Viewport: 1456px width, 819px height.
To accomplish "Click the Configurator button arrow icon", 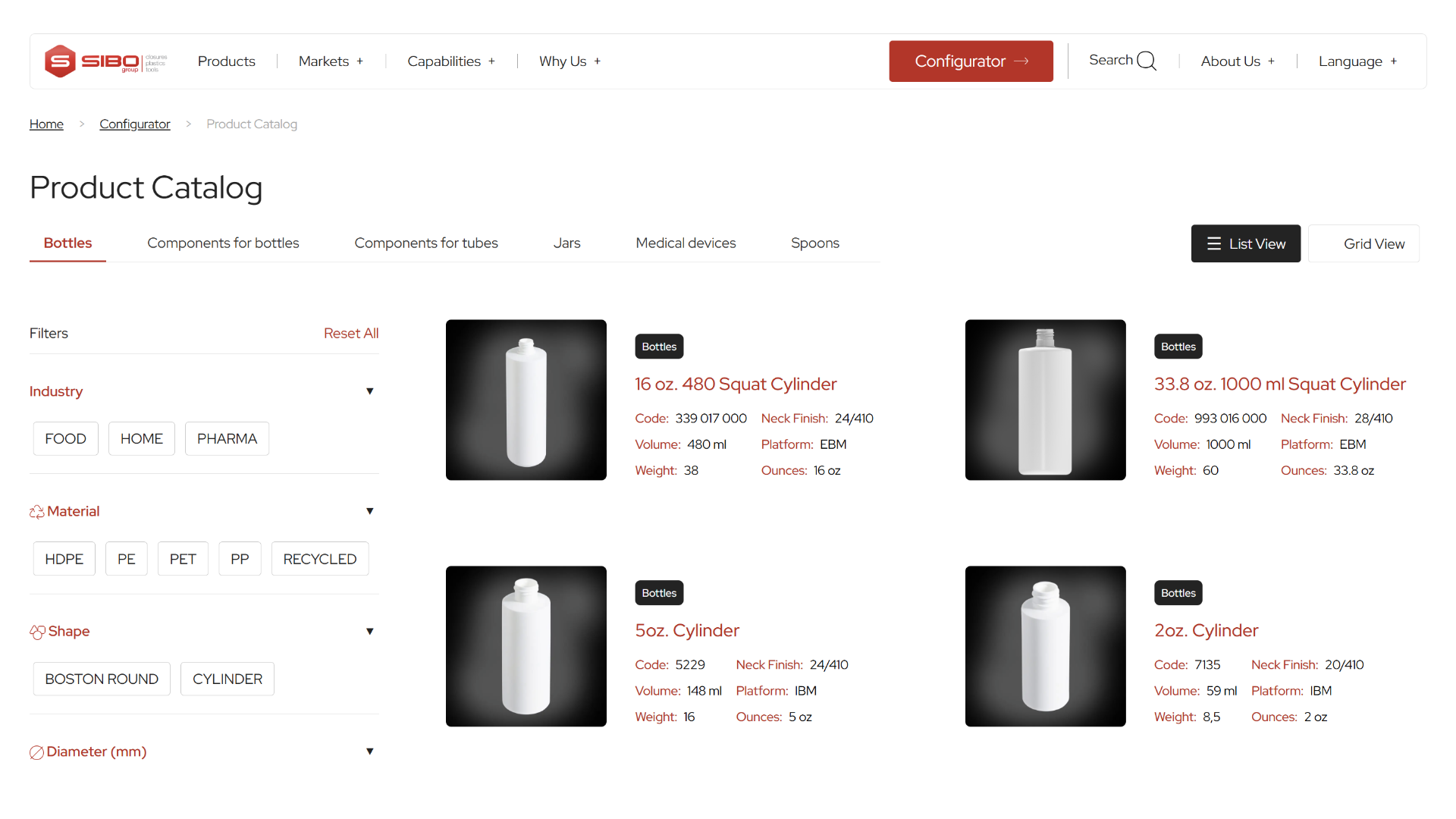I will pos(1021,61).
